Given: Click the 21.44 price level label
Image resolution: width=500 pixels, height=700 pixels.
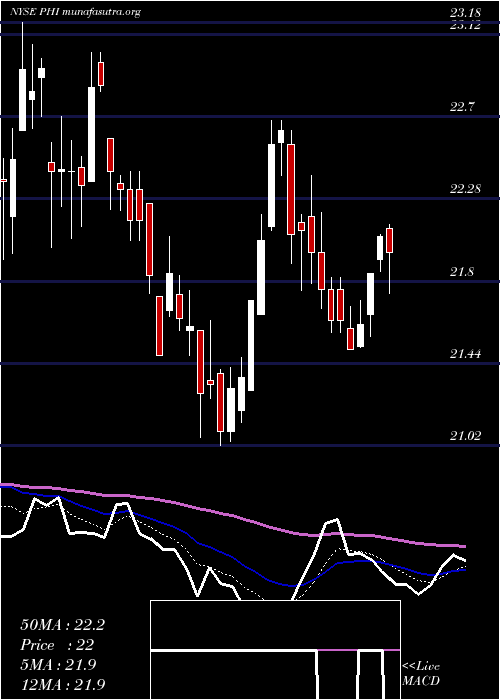Looking at the screenshot, I should pos(465,354).
